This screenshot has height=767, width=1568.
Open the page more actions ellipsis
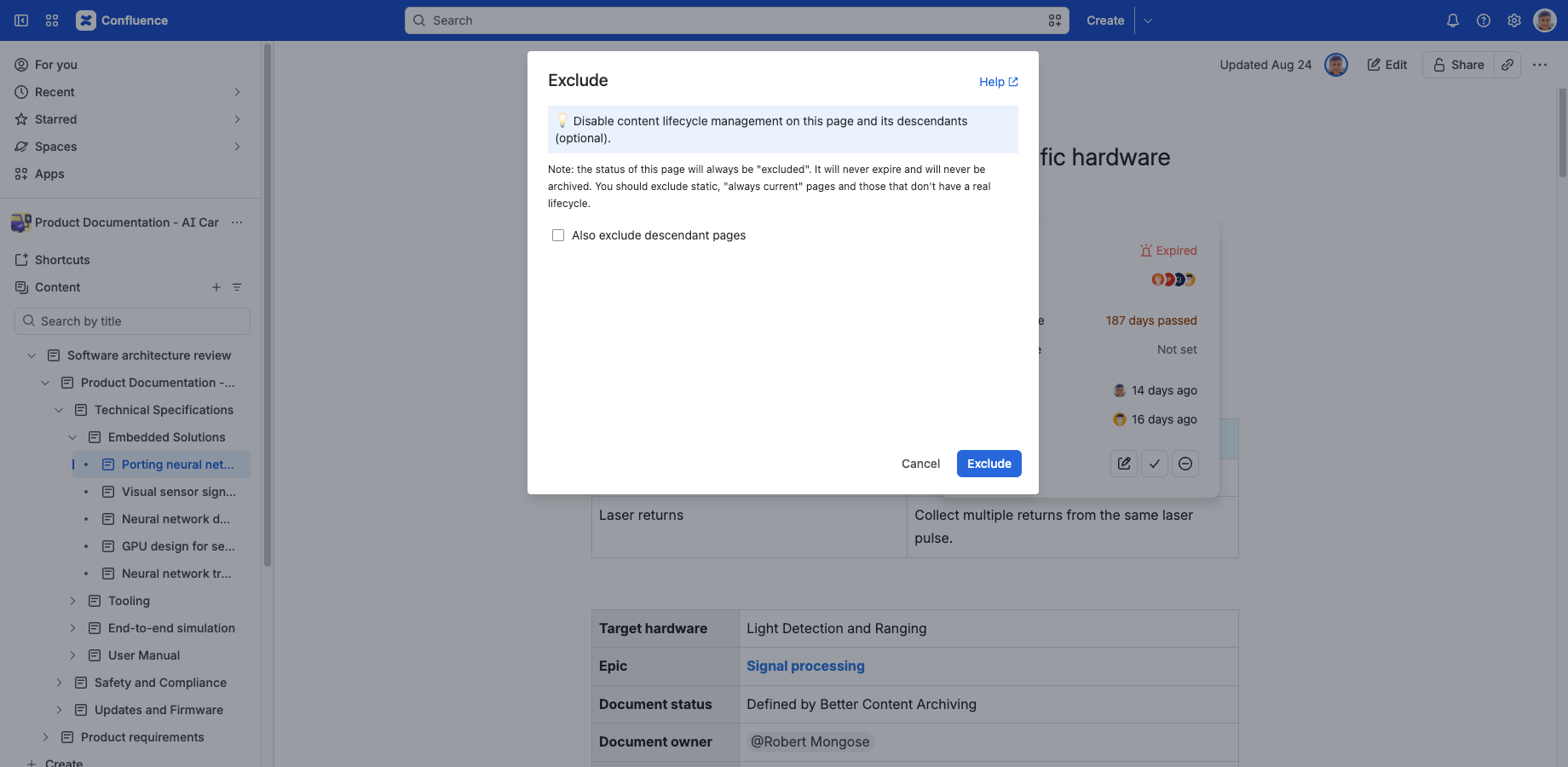click(x=1540, y=65)
